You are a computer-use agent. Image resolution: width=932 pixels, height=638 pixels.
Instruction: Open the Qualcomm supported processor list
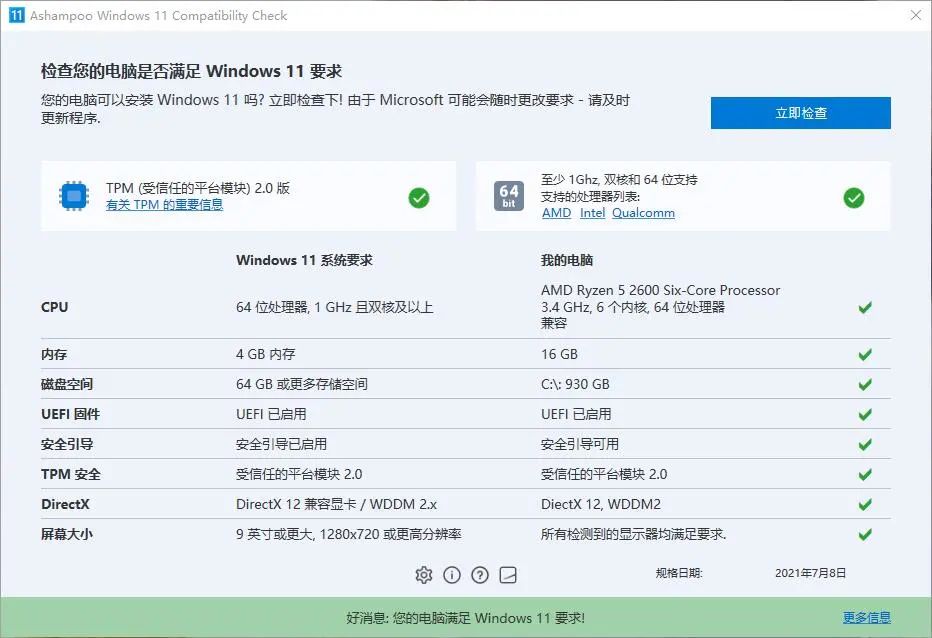tap(643, 212)
